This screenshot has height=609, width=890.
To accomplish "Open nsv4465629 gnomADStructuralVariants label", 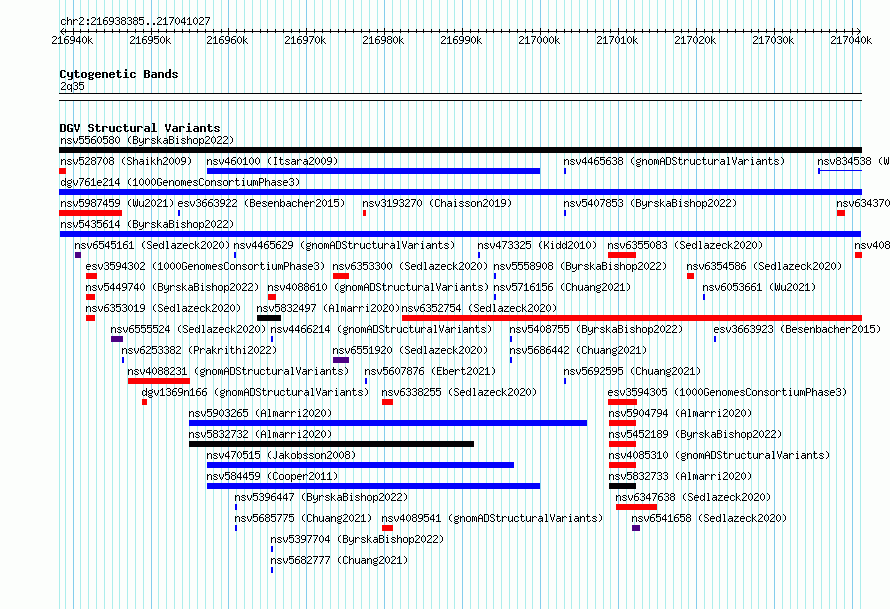I will (x=344, y=245).
